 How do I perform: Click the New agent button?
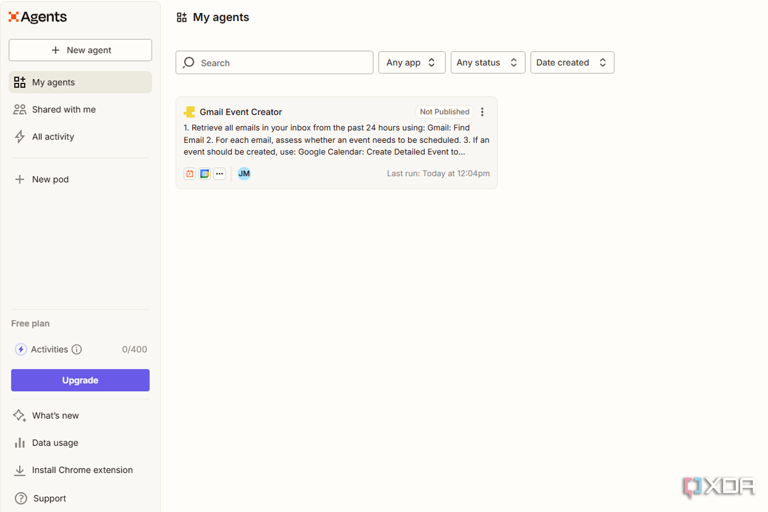click(x=80, y=50)
